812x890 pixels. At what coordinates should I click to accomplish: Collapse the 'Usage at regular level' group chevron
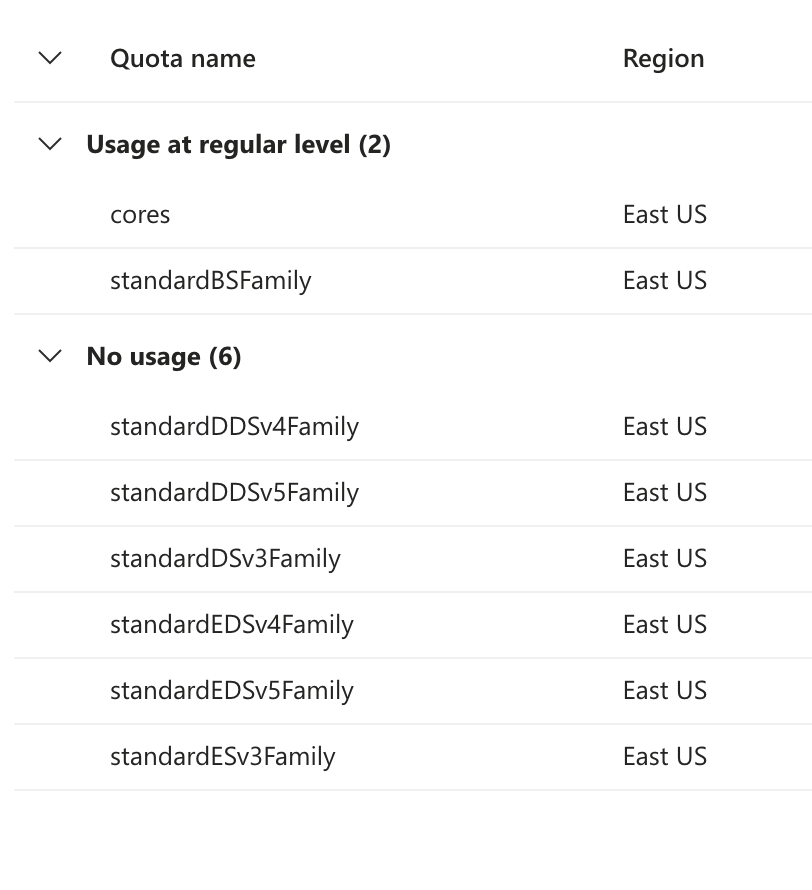(x=50, y=145)
